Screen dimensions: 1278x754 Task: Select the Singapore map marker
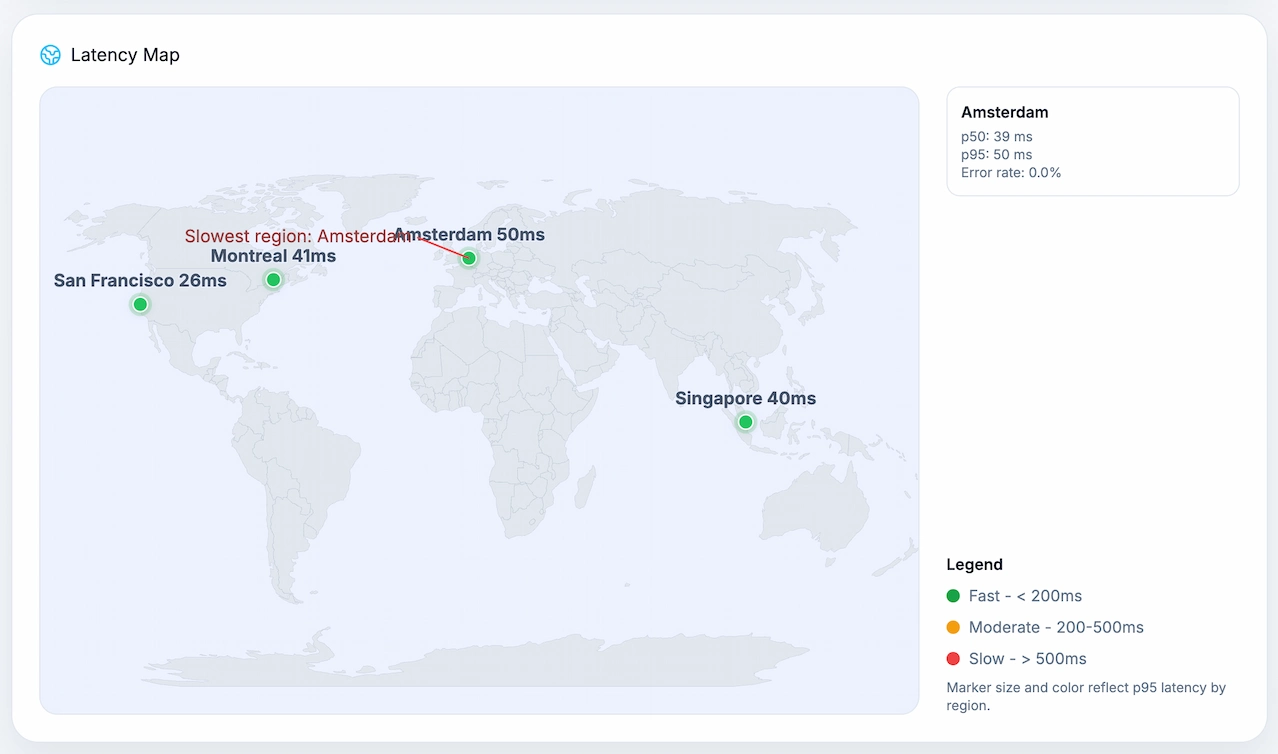[745, 422]
